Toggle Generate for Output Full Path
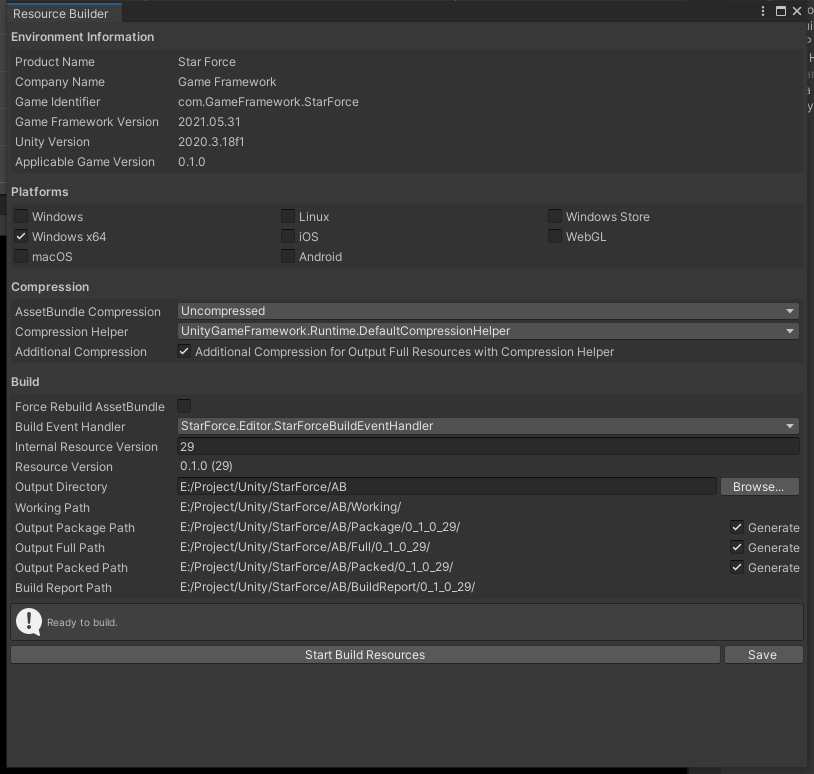814x774 pixels. tap(737, 547)
